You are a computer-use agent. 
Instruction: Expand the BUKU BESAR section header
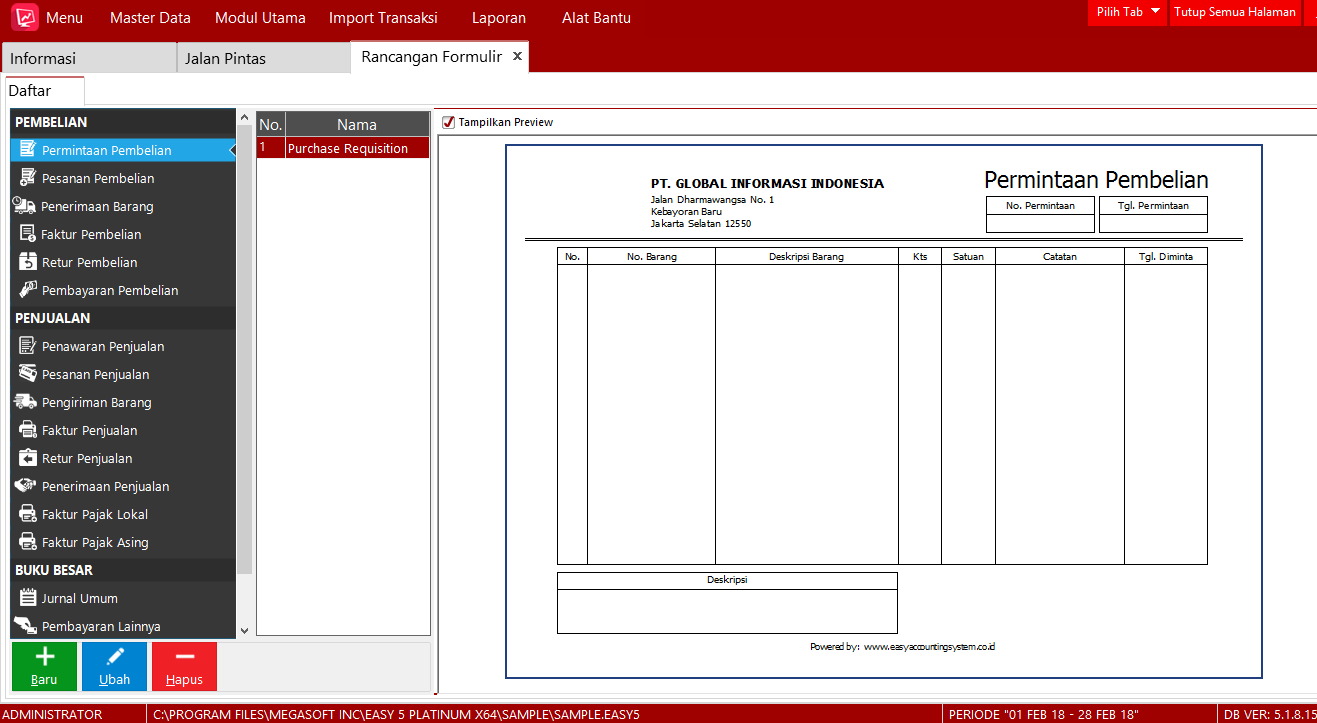120,570
